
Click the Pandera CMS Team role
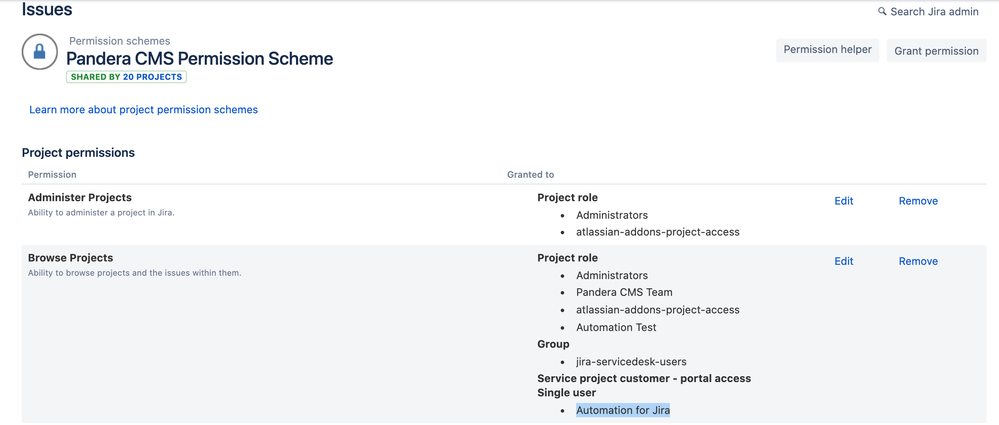[x=624, y=292]
